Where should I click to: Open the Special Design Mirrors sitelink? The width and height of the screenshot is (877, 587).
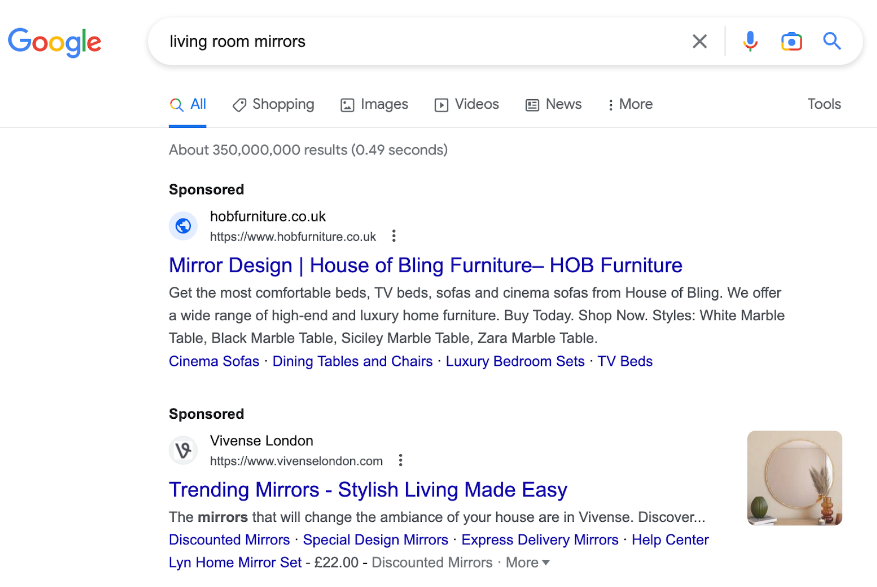pyautogui.click(x=375, y=539)
